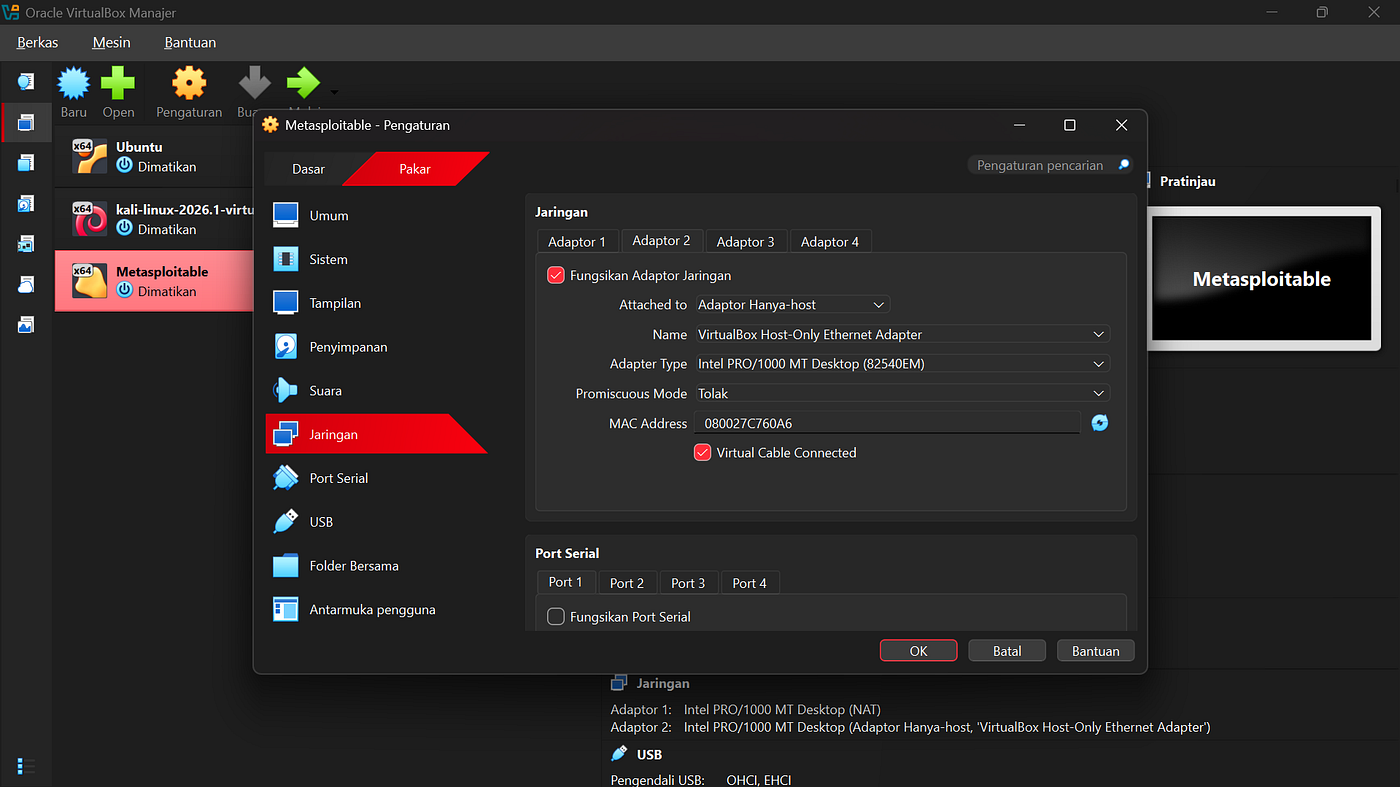Select the kali-linux-2026.1 virtual machine
The width and height of the screenshot is (1400, 787).
tap(154, 218)
